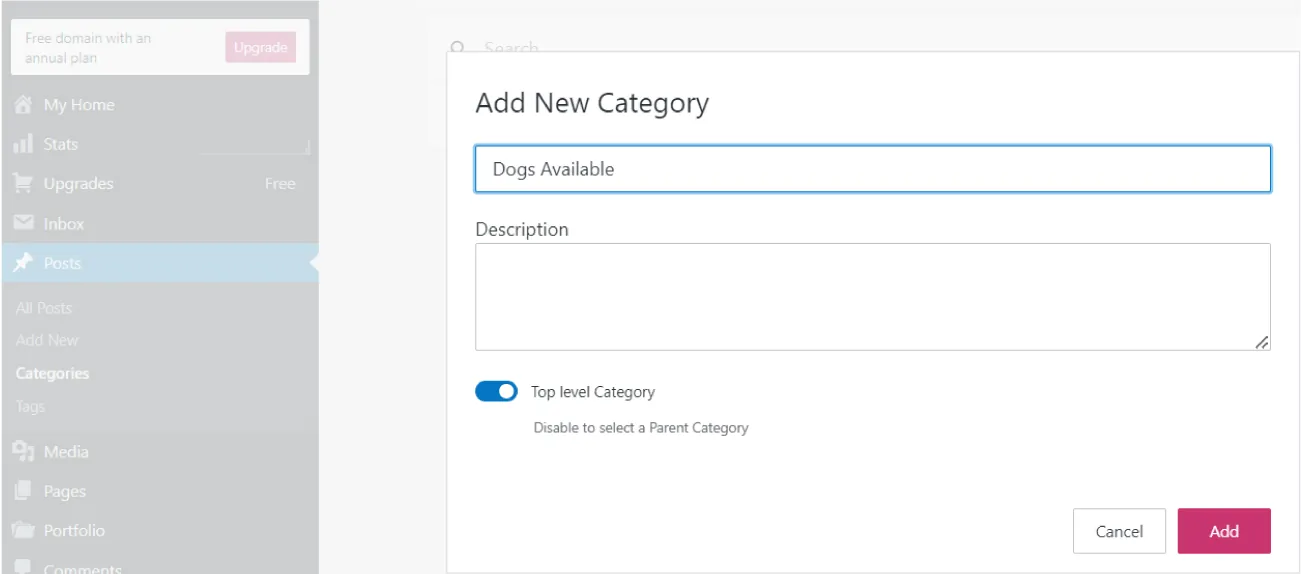
Task: Click the Upgrades shopping cart icon
Action: pos(23,184)
